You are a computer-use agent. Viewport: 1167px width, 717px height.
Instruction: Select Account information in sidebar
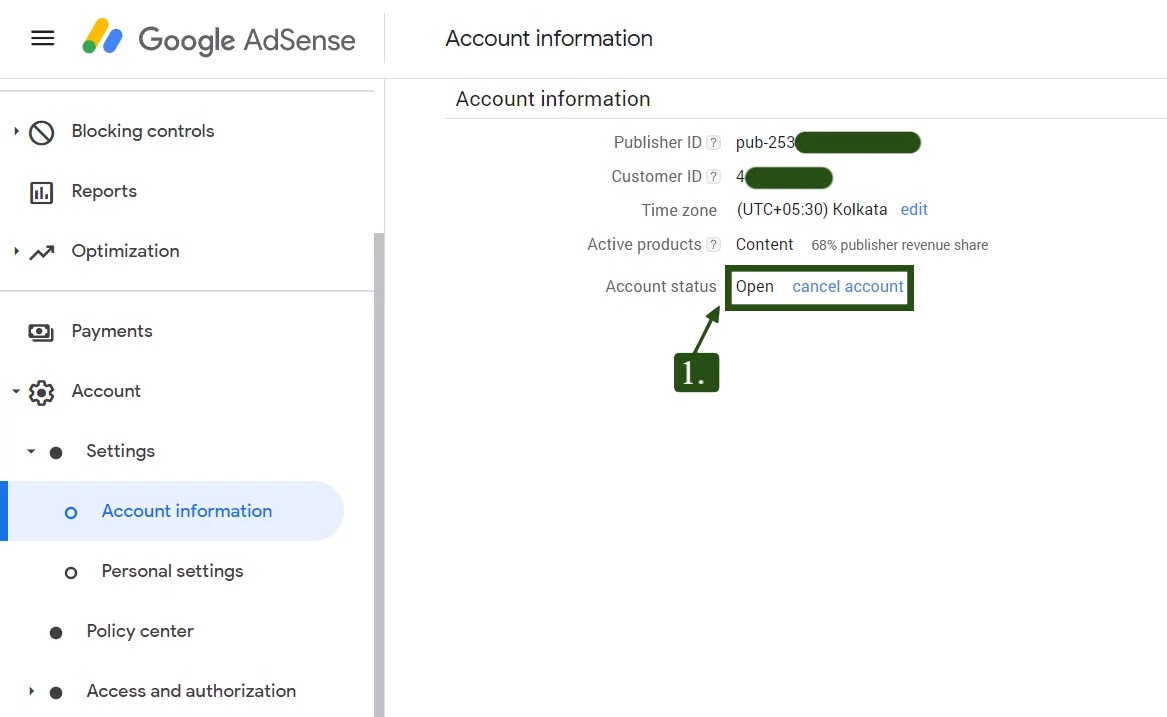[x=186, y=511]
